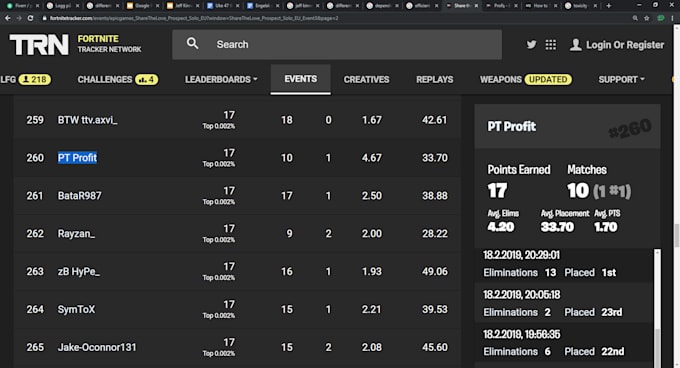Click the Avg. PTS 1.70 stat
The image size is (680, 368).
607,221
